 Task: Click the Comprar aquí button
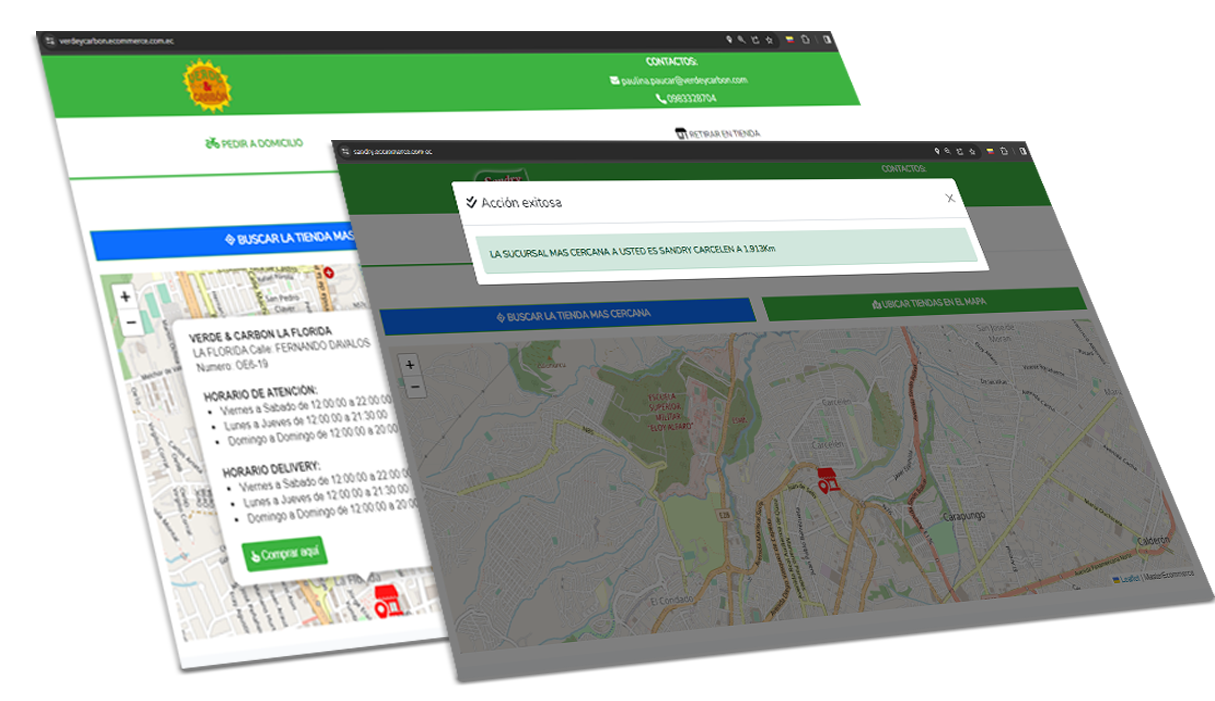click(x=284, y=554)
